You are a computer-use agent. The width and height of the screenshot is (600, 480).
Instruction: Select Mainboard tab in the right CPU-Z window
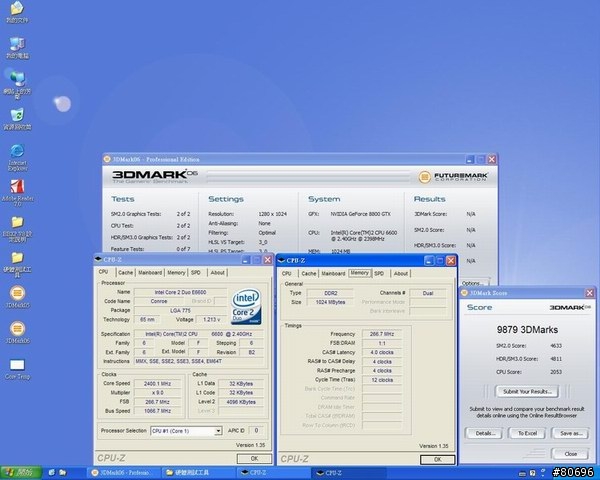pyautogui.click(x=333, y=273)
